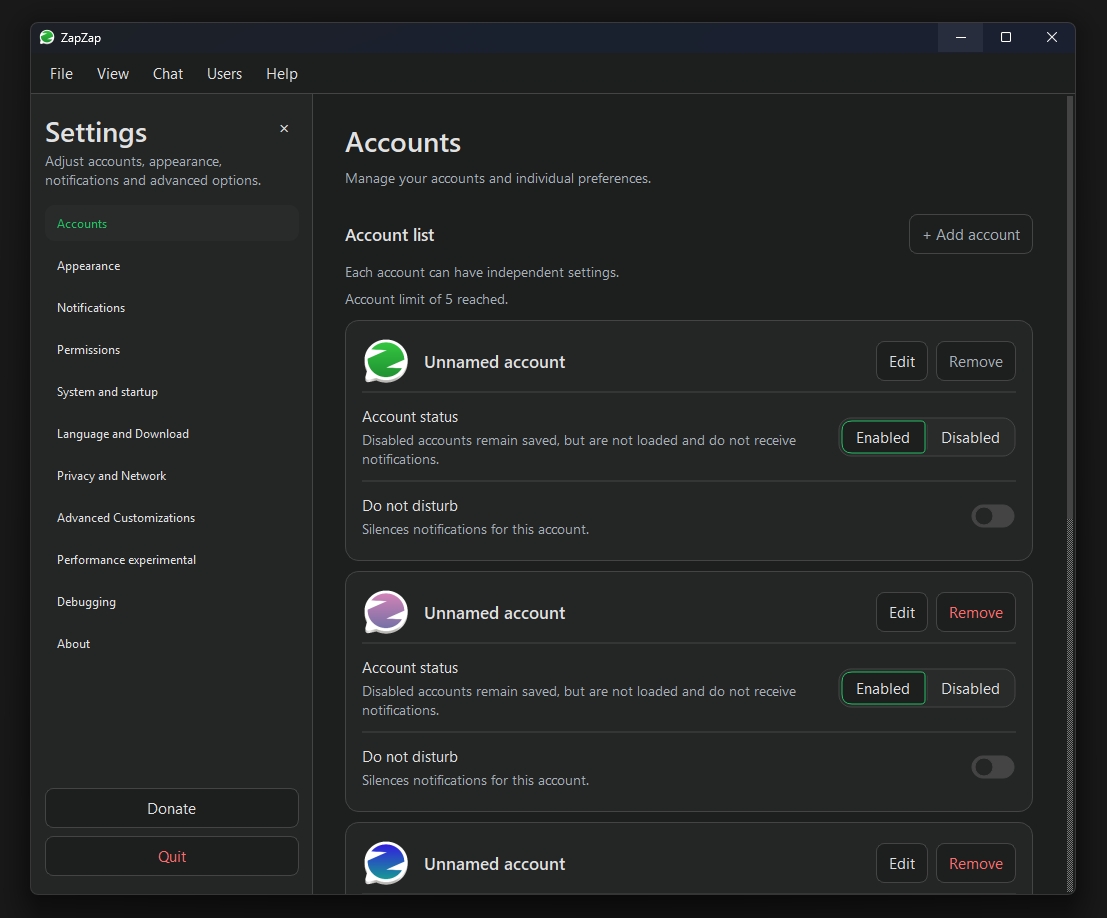Open the View menu
The height and width of the screenshot is (918, 1107).
tap(113, 73)
